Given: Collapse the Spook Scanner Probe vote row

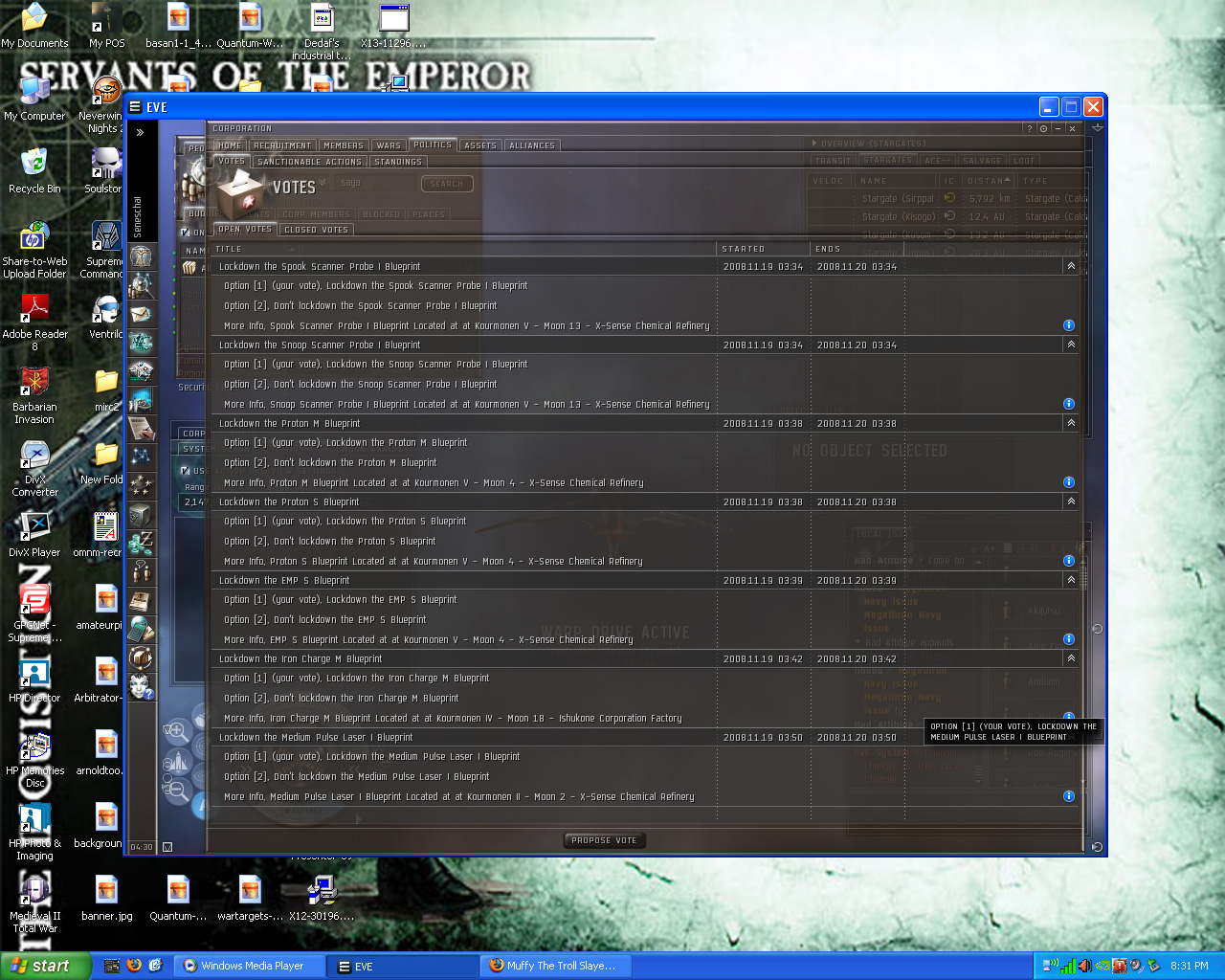Looking at the screenshot, I should (x=1071, y=266).
